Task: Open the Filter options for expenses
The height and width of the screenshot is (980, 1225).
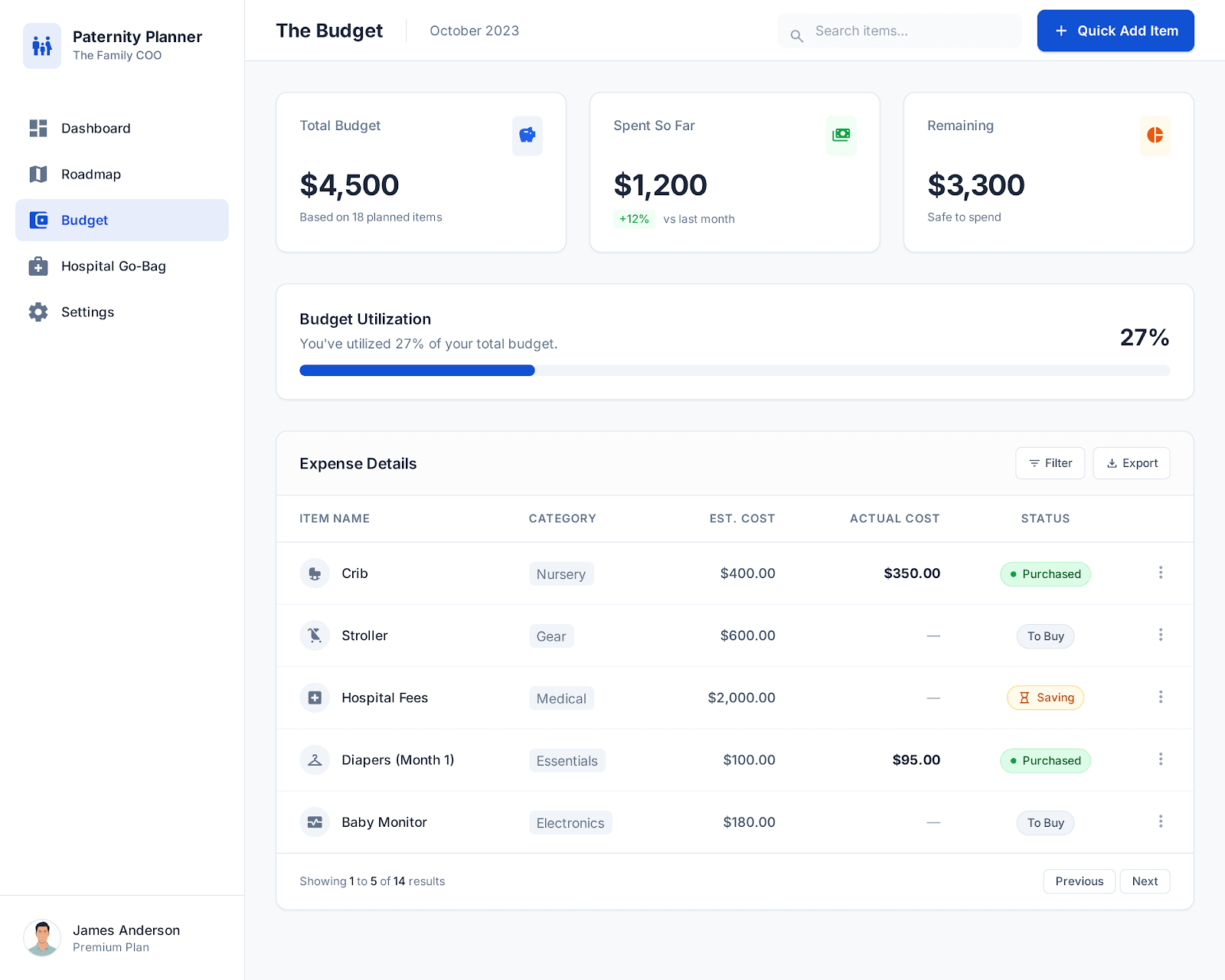Action: click(1050, 463)
